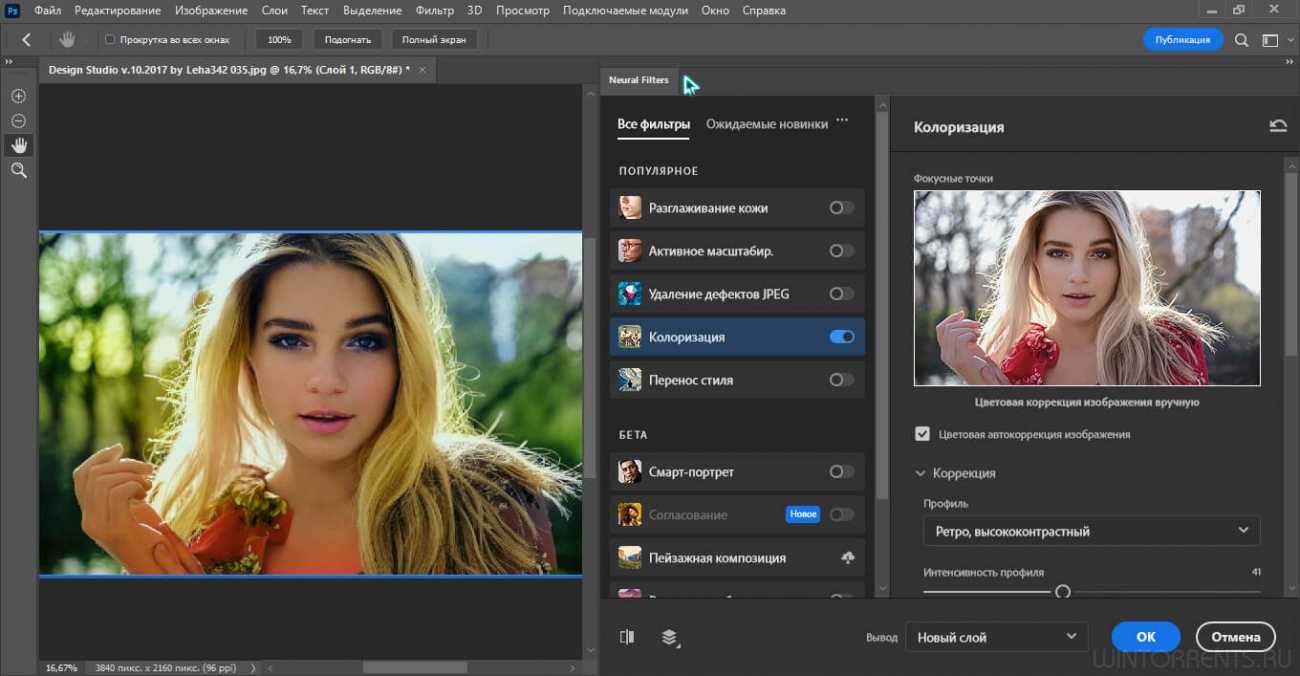This screenshot has width=1300, height=676.
Task: Expand the collapsed toolbar double-arrow at left
Action: click(8, 62)
